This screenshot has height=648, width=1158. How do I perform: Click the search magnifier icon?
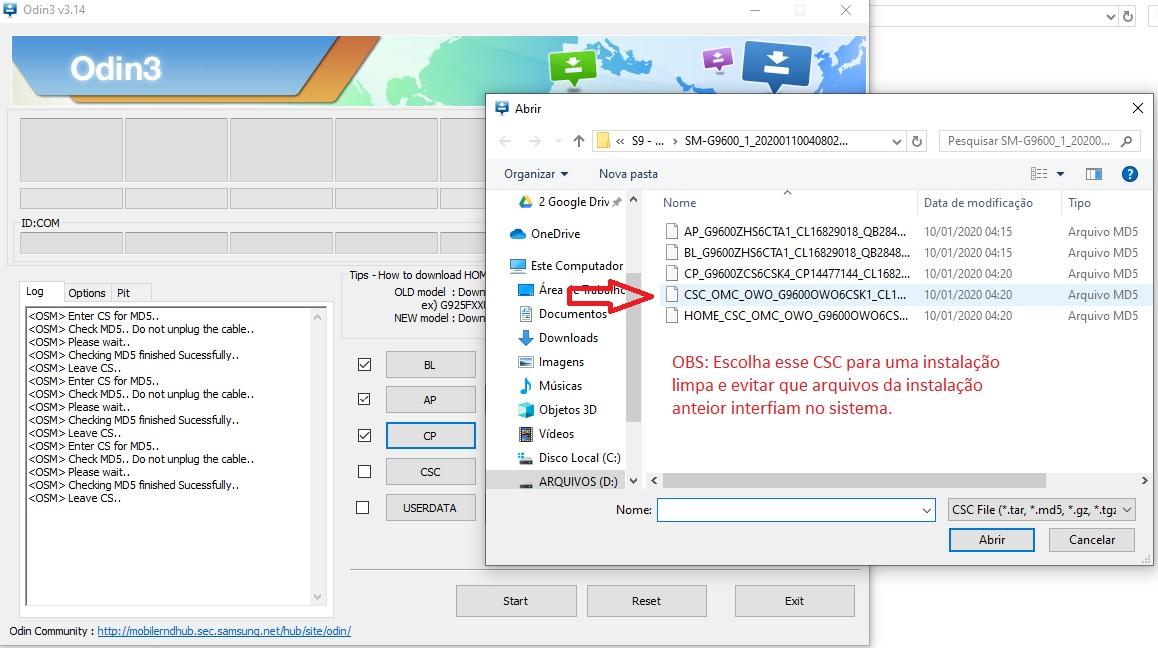click(x=1127, y=140)
